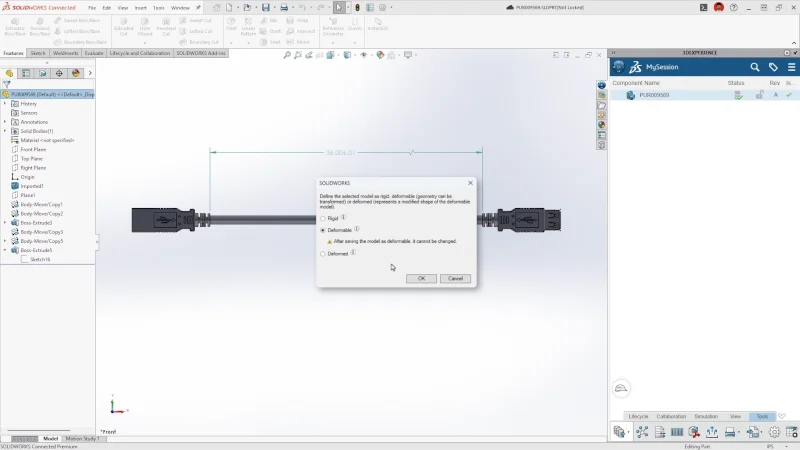The height and width of the screenshot is (450, 800).
Task: Open the MySession hamburger menu
Action: coord(790,67)
